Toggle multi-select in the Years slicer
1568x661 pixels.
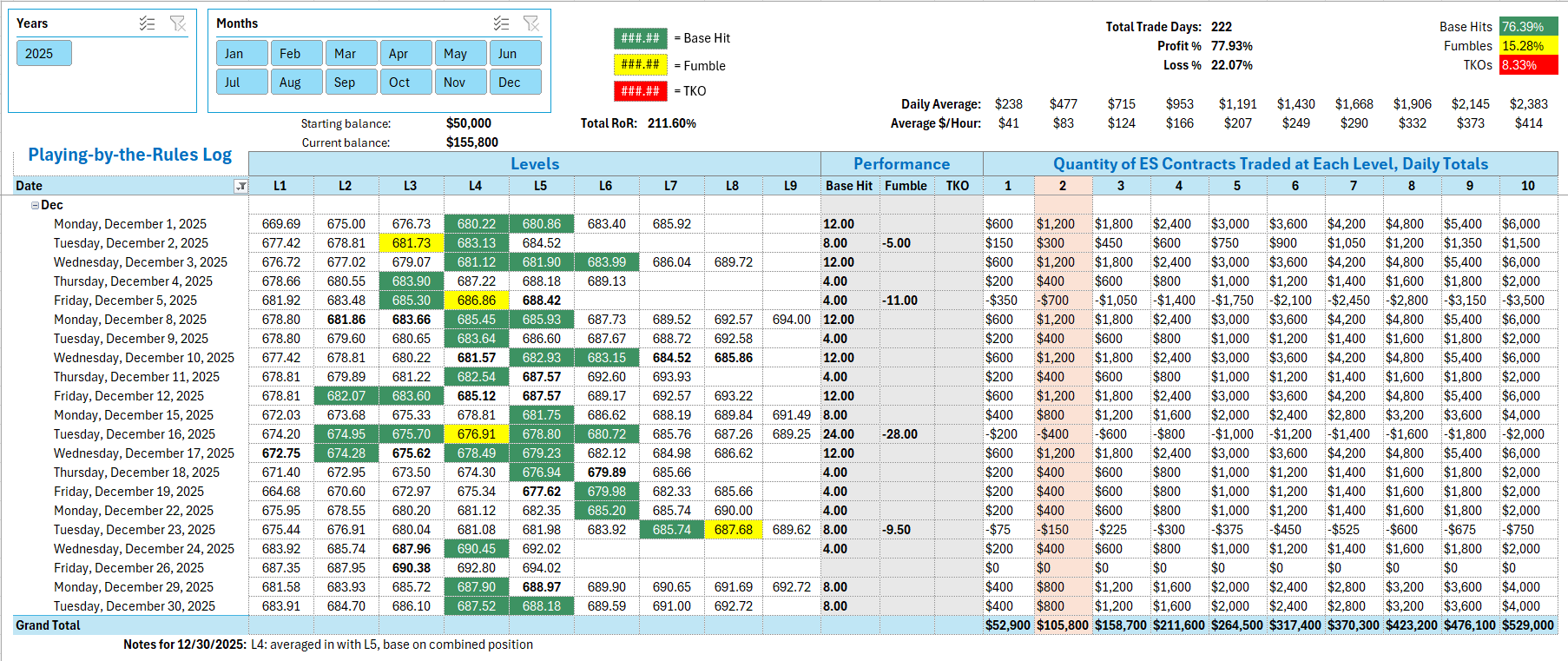147,23
